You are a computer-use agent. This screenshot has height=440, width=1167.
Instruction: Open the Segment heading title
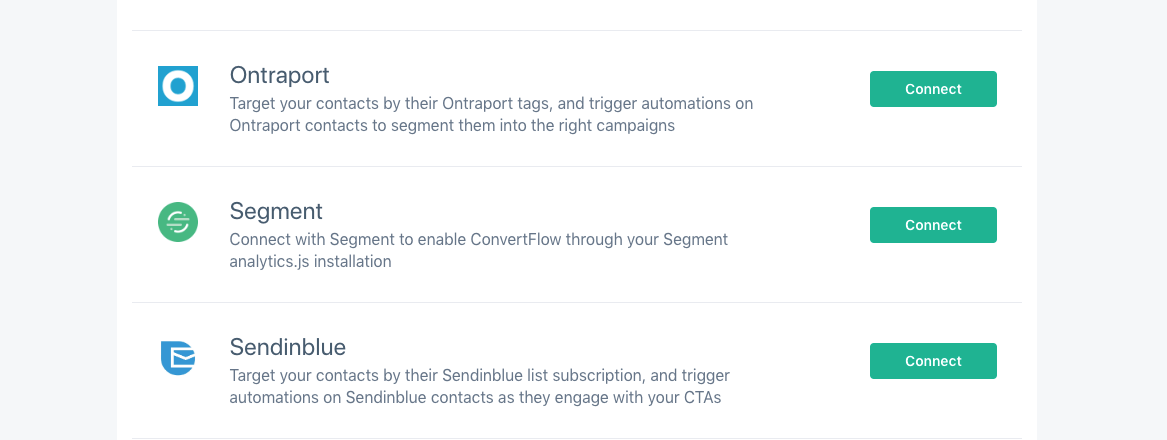[x=276, y=211]
